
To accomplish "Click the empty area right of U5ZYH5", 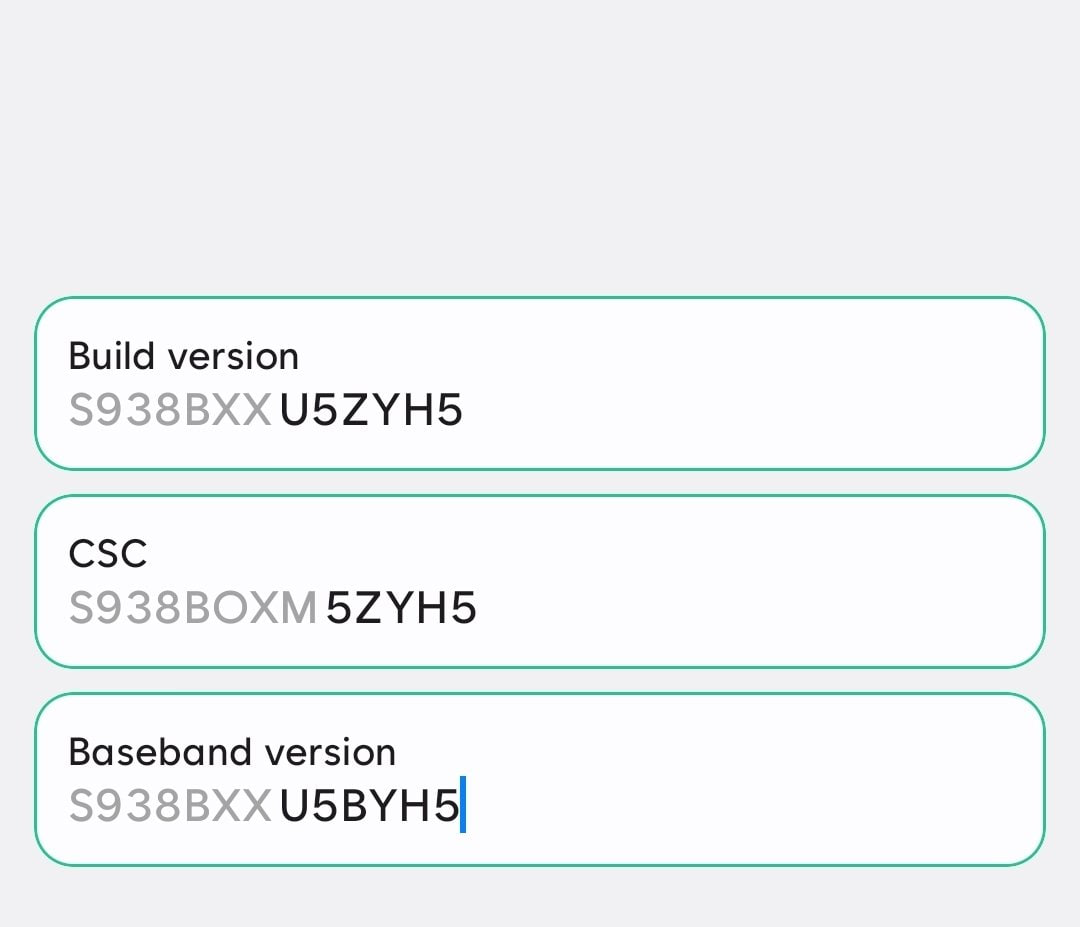I will [x=700, y=409].
